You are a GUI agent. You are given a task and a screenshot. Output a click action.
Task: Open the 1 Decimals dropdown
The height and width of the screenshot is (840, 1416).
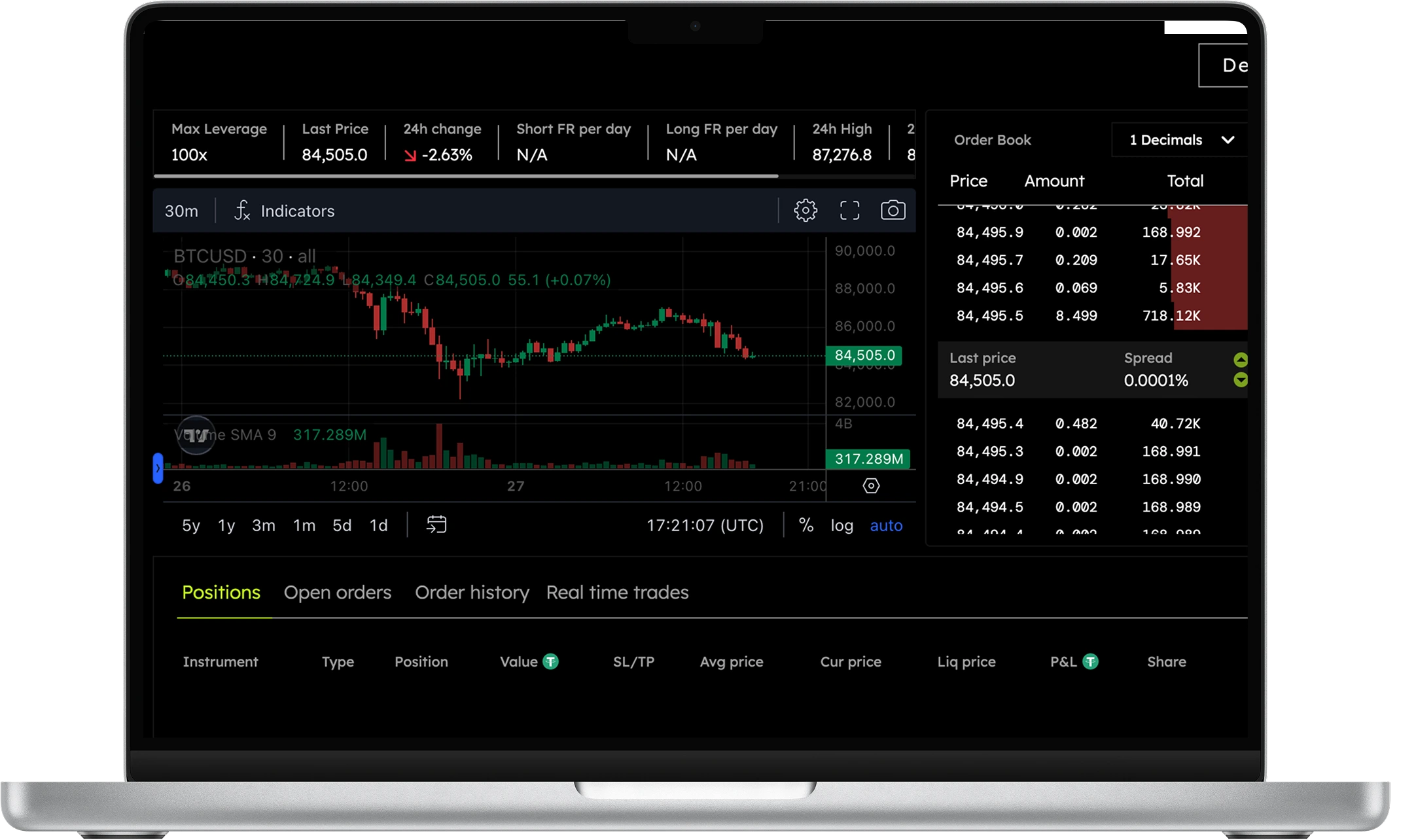click(x=1179, y=140)
